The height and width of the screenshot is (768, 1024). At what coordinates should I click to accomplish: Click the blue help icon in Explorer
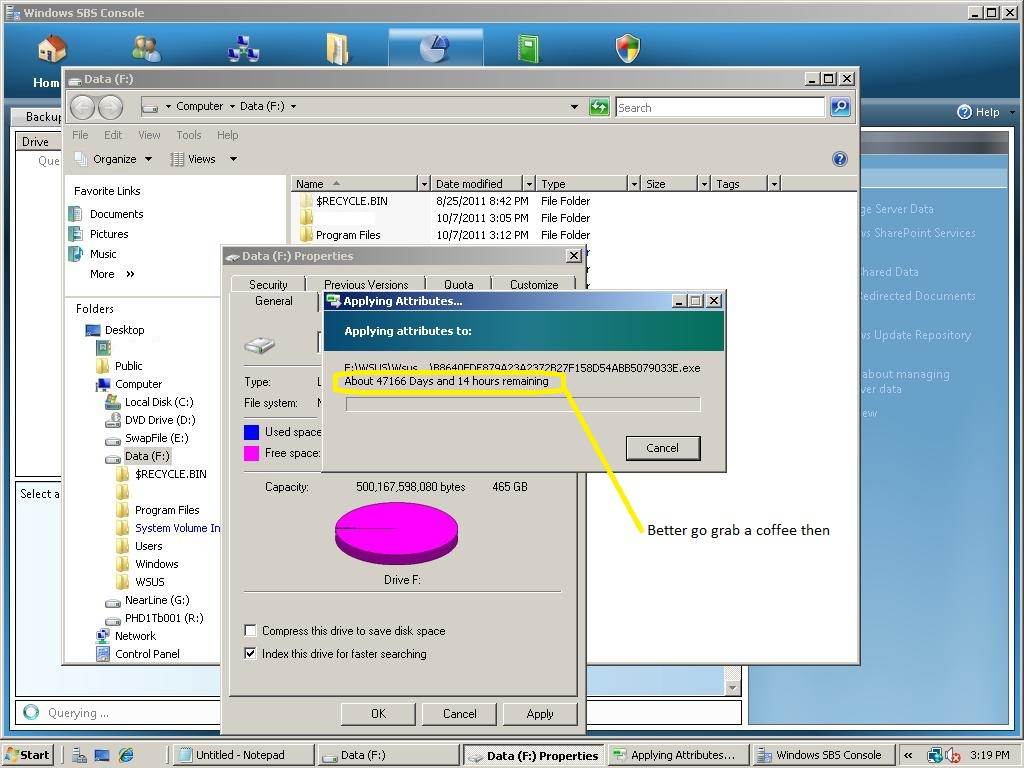click(840, 159)
